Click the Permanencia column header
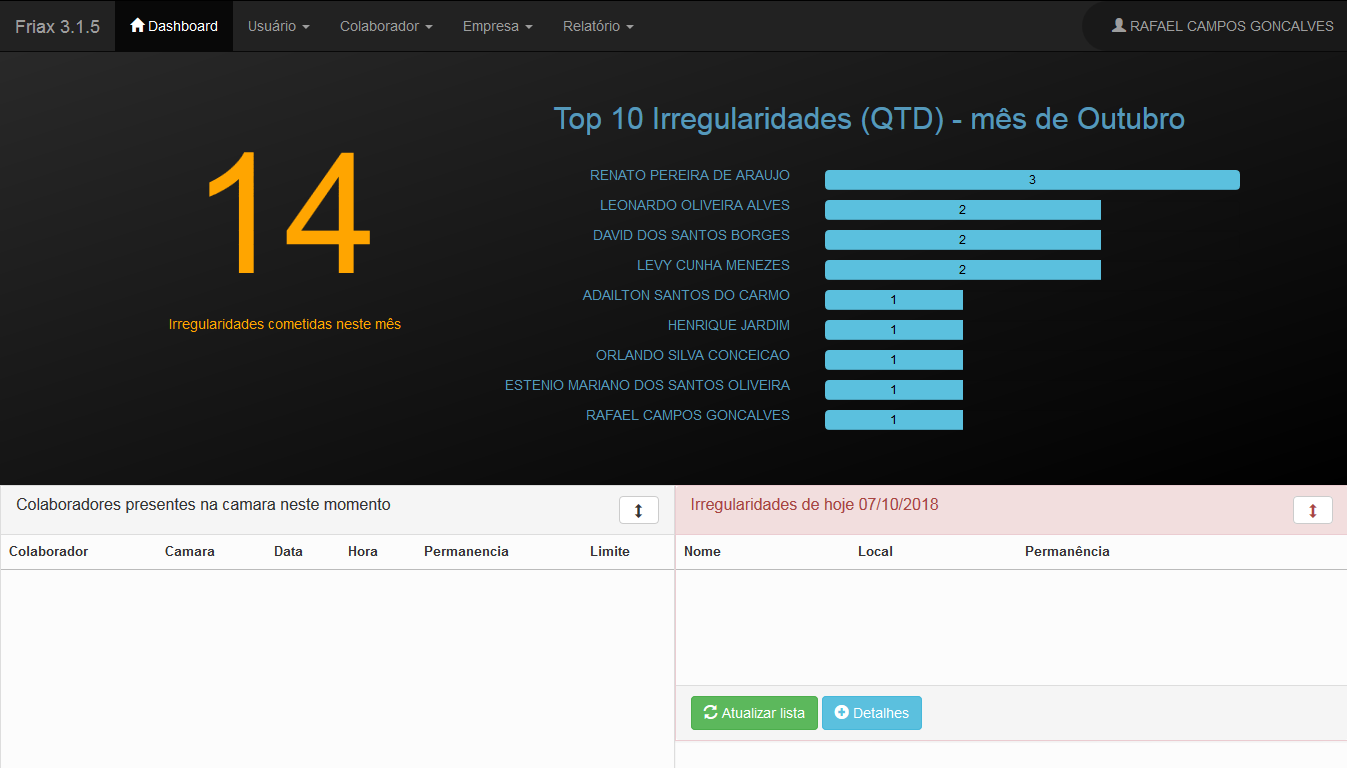This screenshot has height=768, width=1347. (466, 551)
